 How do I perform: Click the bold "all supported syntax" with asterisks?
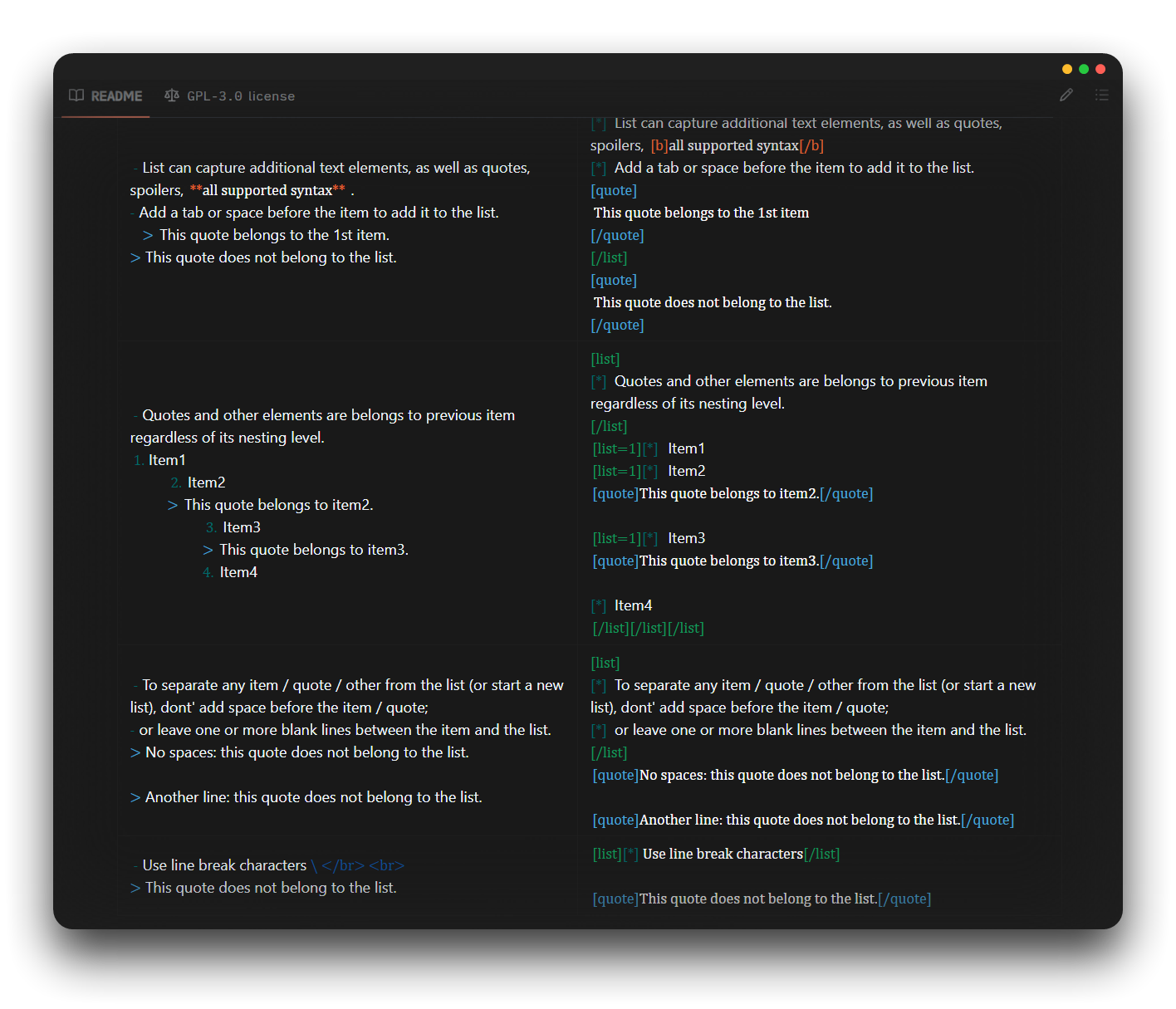267,191
